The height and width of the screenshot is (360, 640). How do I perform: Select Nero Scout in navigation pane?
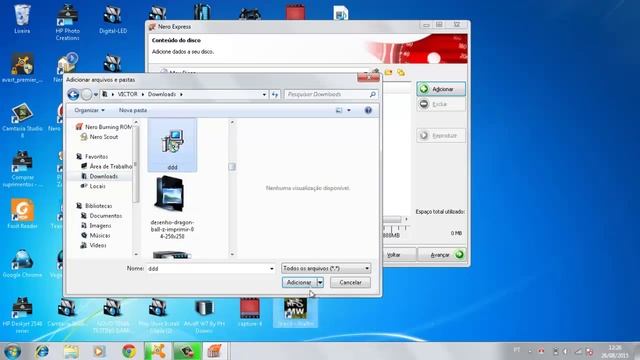100,137
